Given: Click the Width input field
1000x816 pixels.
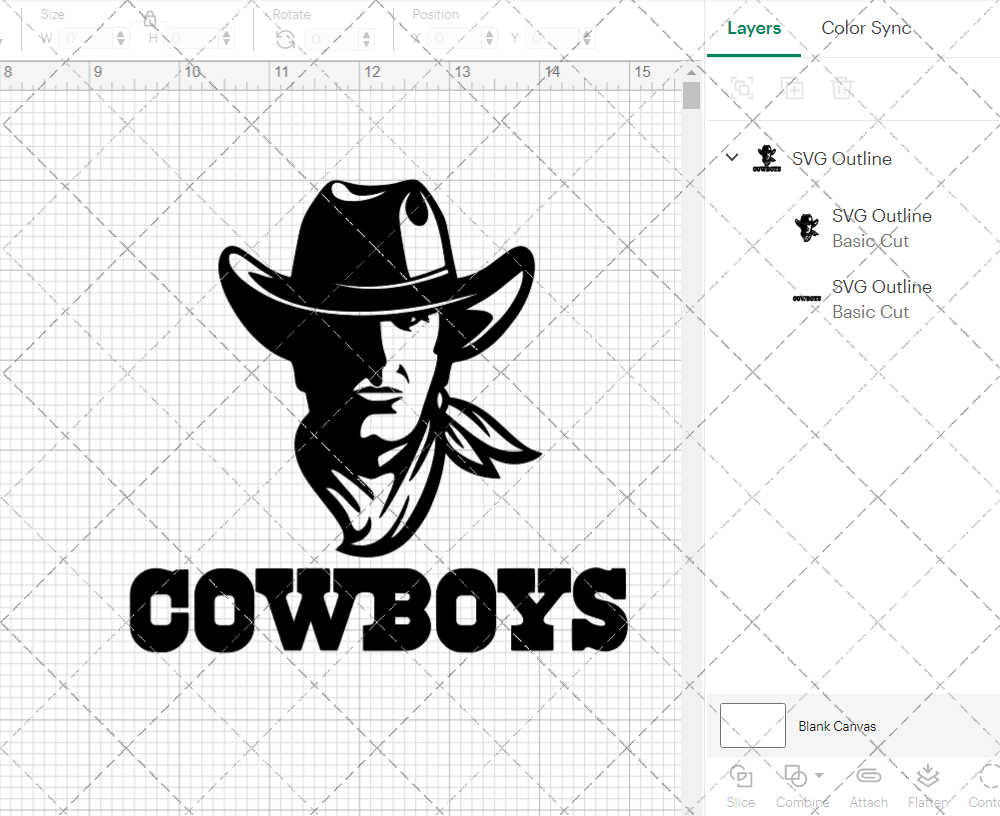Looking at the screenshot, I should click(x=86, y=39).
